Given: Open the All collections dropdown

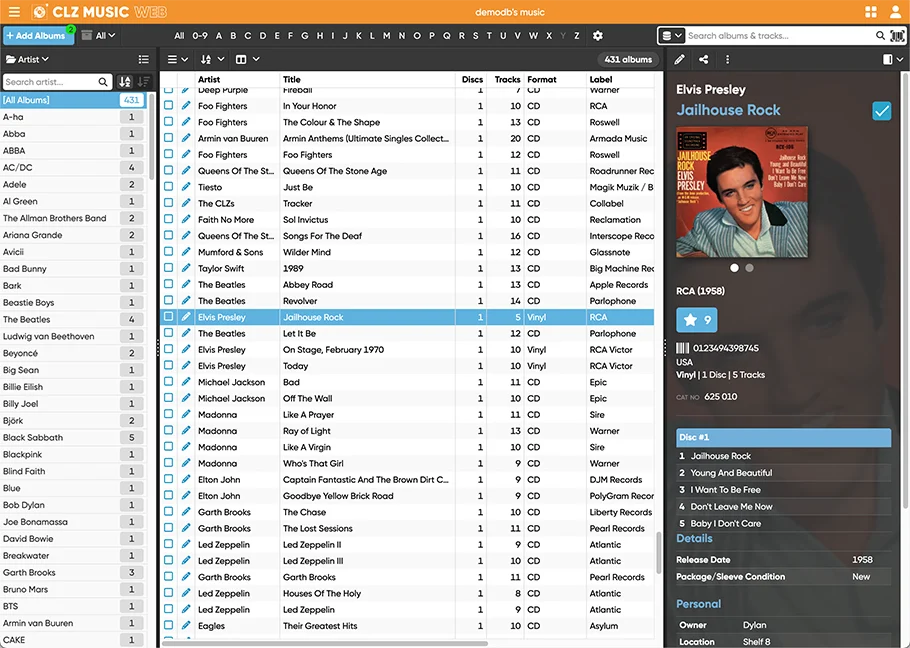Looking at the screenshot, I should pos(99,35).
